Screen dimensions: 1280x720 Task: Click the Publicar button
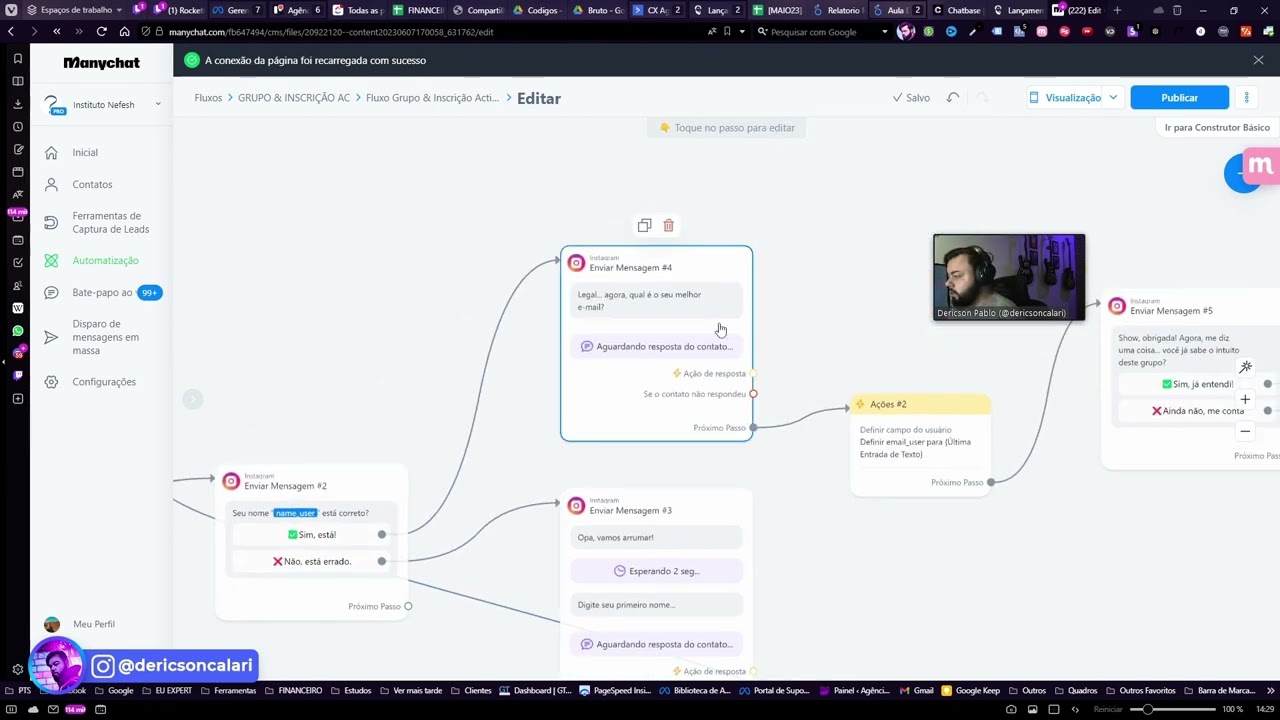point(1179,98)
